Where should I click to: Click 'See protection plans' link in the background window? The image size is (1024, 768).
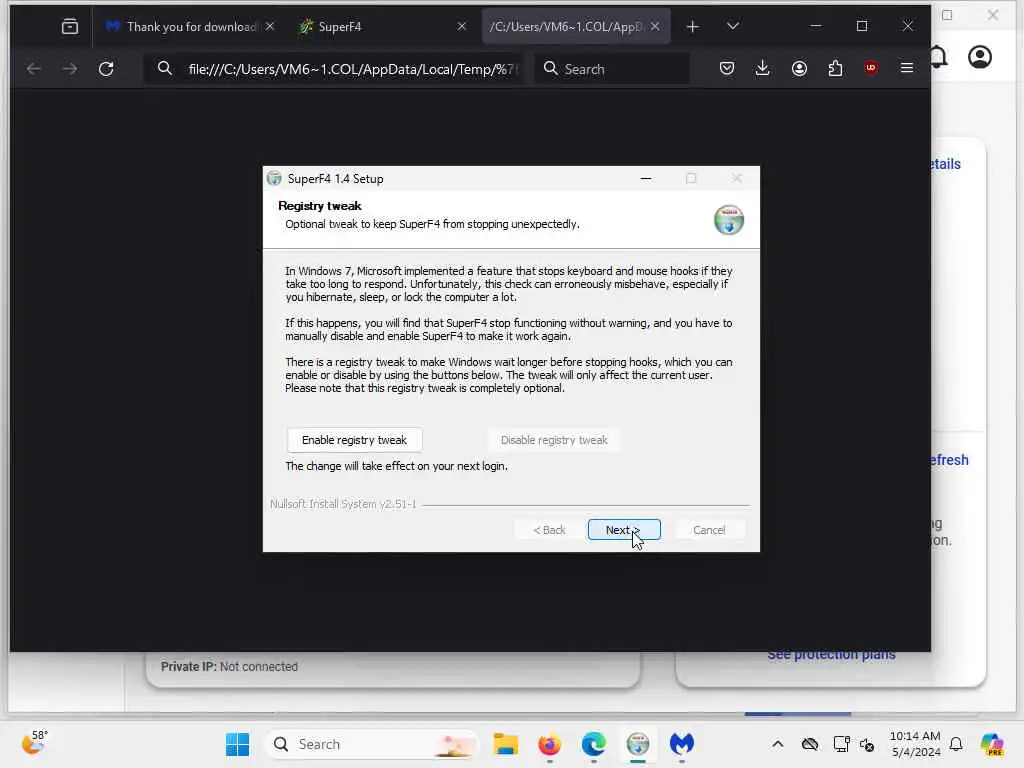pyautogui.click(x=831, y=655)
